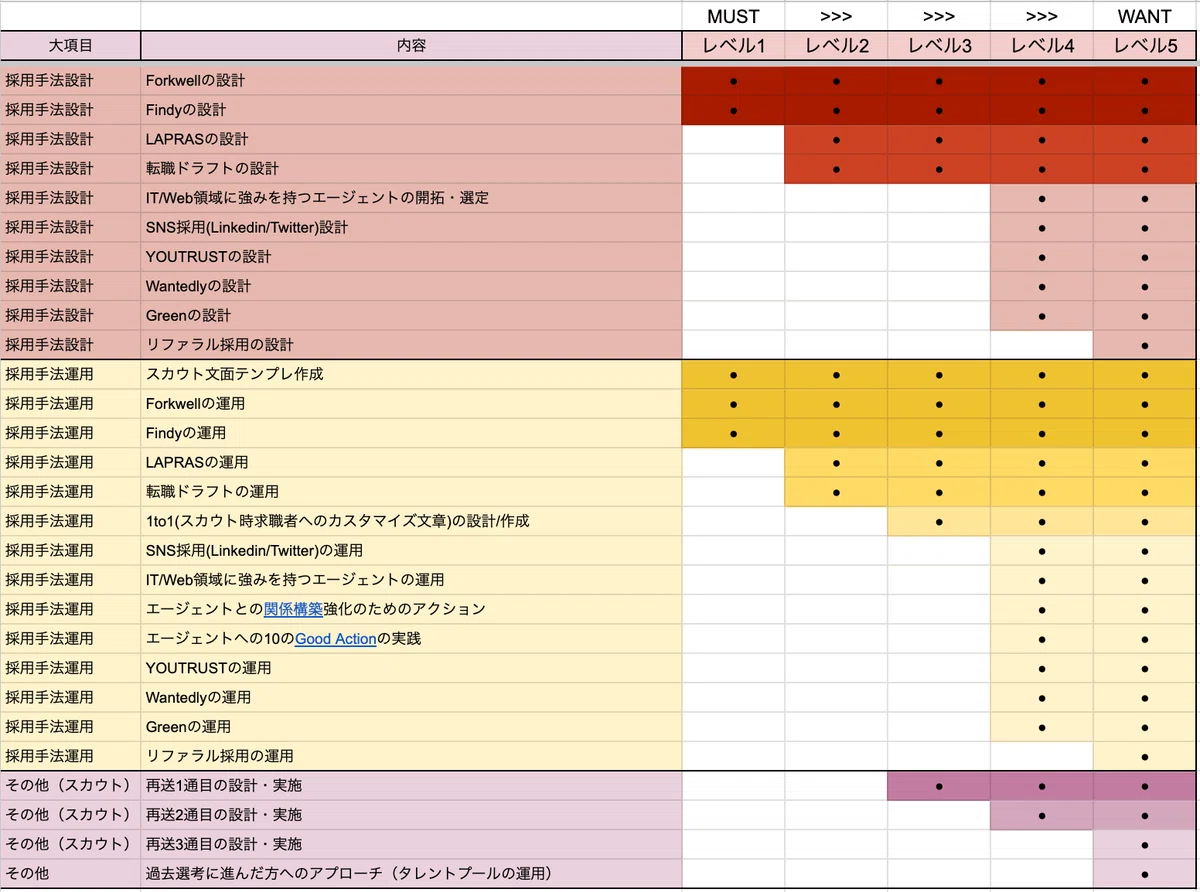
Task: Select SNS採用(Linkedin/Twitter)の運用 cell
Action: (x=411, y=551)
